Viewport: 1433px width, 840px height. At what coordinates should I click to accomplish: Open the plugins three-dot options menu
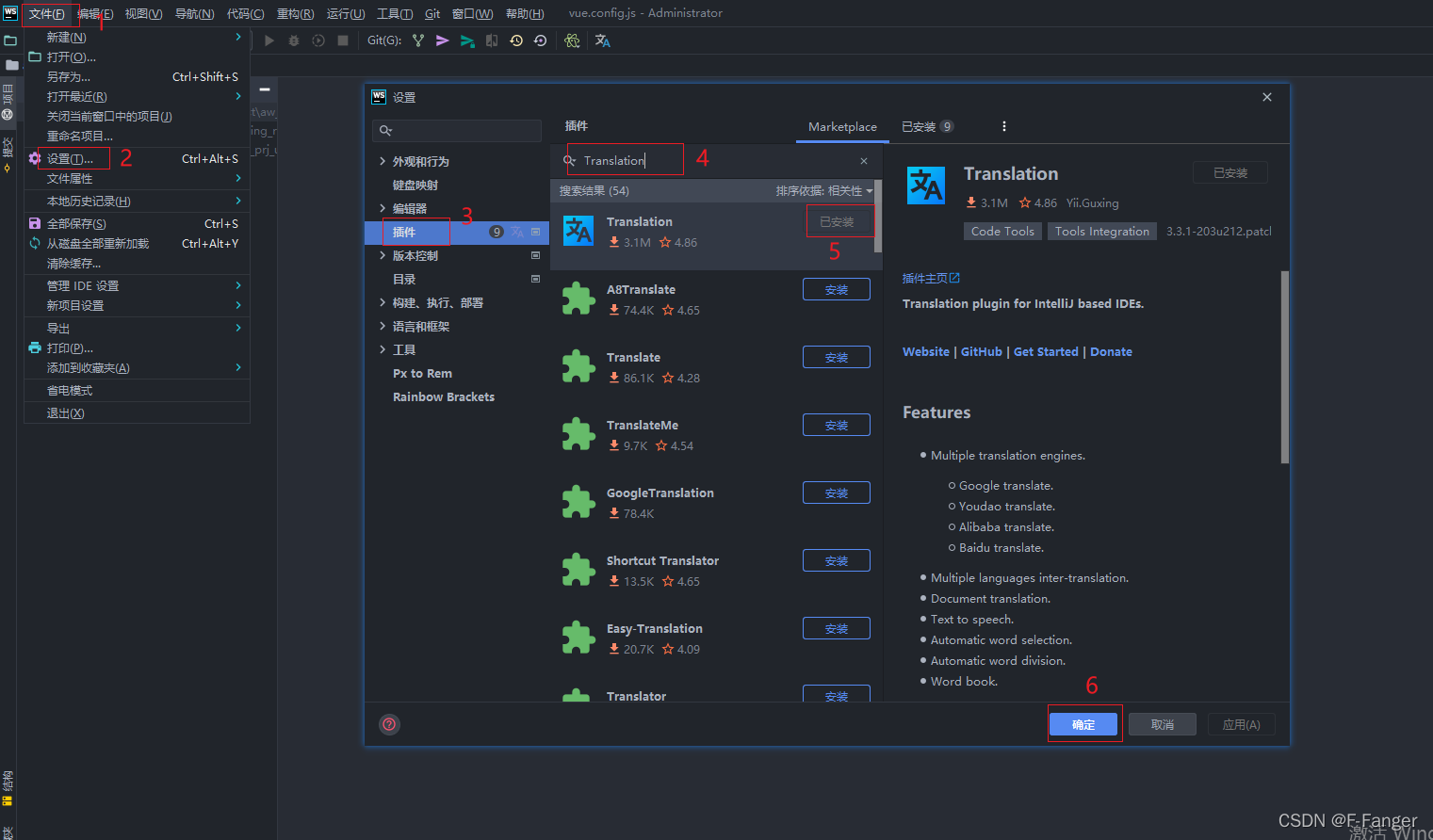click(1004, 126)
